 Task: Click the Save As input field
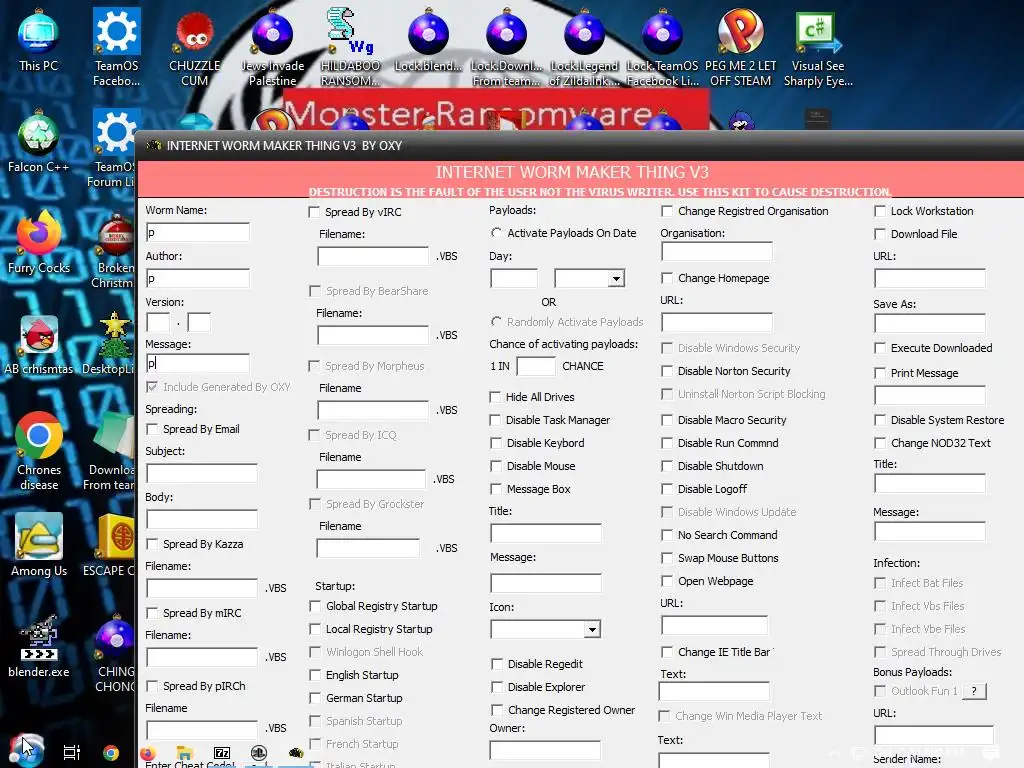tap(930, 323)
